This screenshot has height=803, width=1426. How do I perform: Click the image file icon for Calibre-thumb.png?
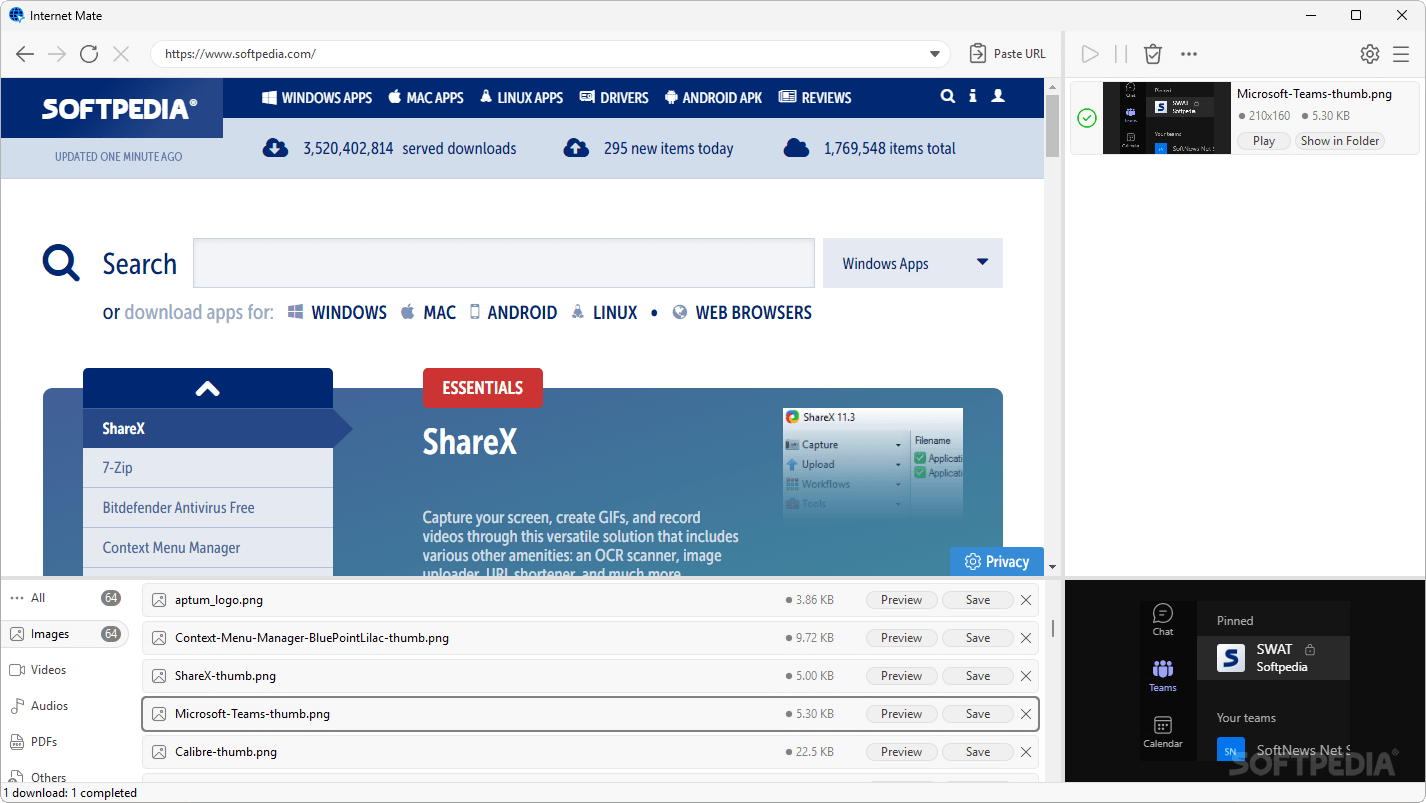[x=159, y=752]
